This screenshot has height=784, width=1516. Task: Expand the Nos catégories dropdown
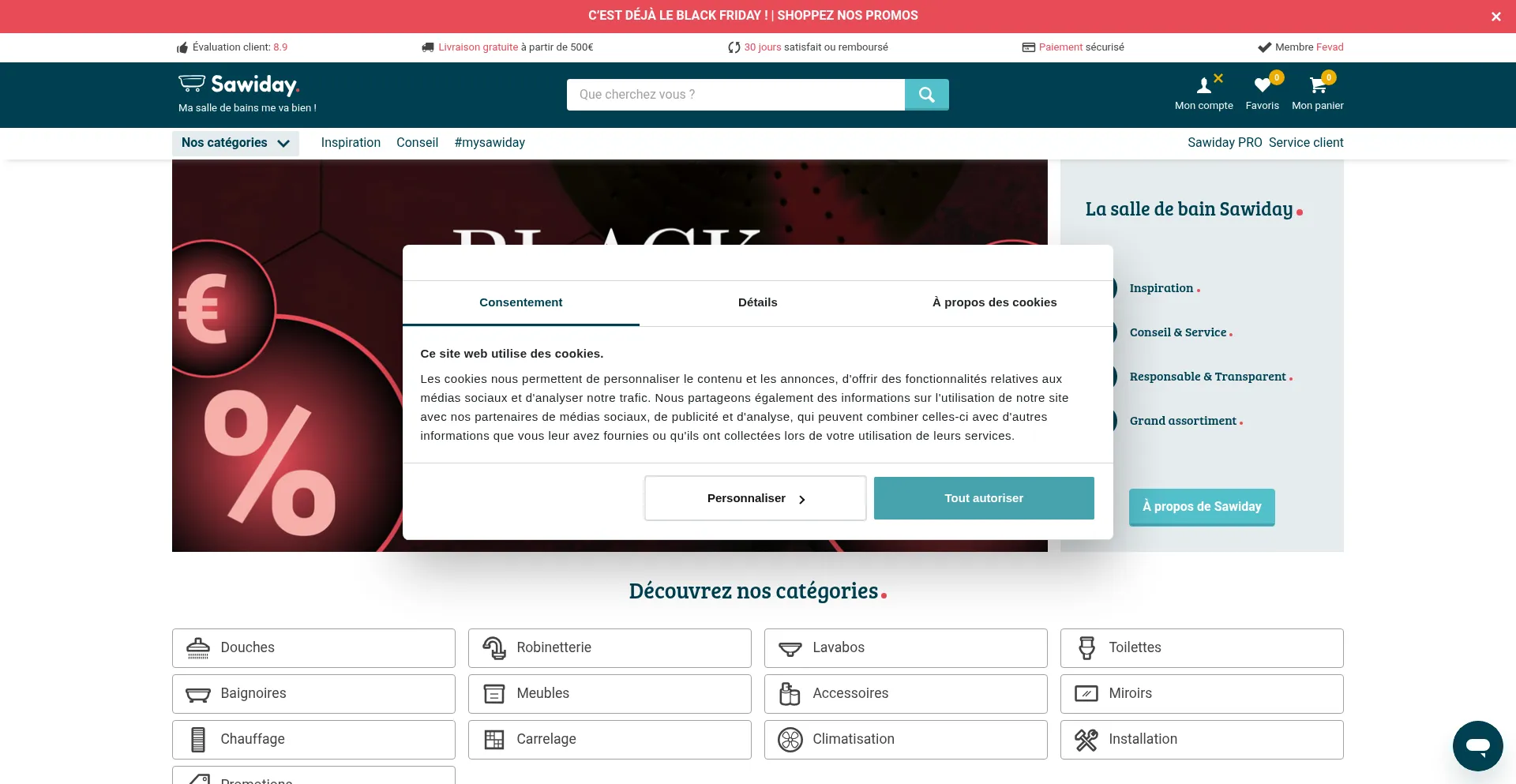click(x=235, y=143)
